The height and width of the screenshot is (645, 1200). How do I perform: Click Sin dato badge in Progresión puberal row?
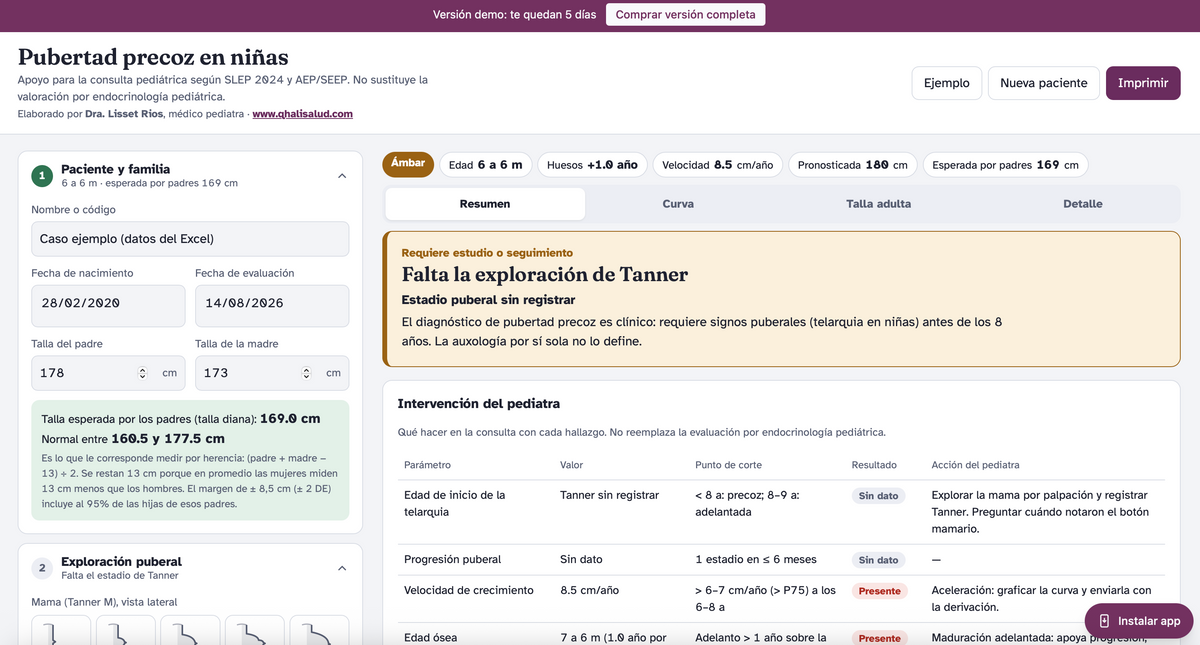click(880, 560)
